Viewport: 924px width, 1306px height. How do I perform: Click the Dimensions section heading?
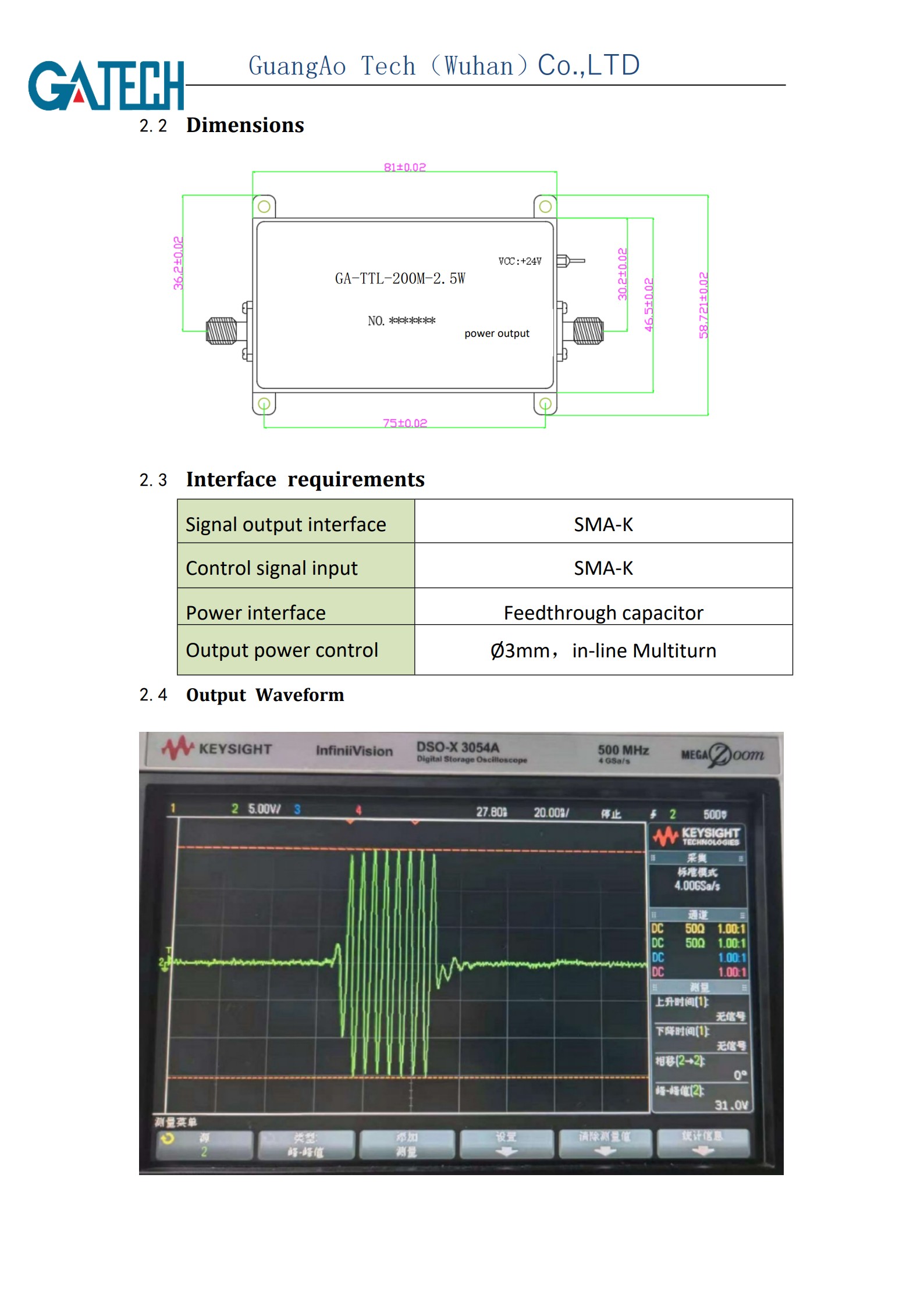[x=245, y=125]
